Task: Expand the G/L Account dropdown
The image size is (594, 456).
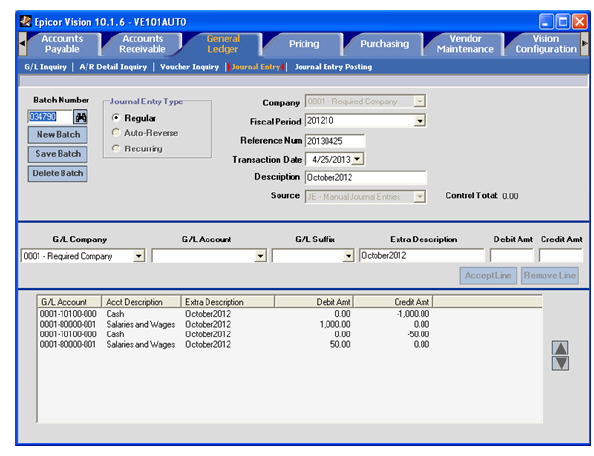Action: [260, 256]
